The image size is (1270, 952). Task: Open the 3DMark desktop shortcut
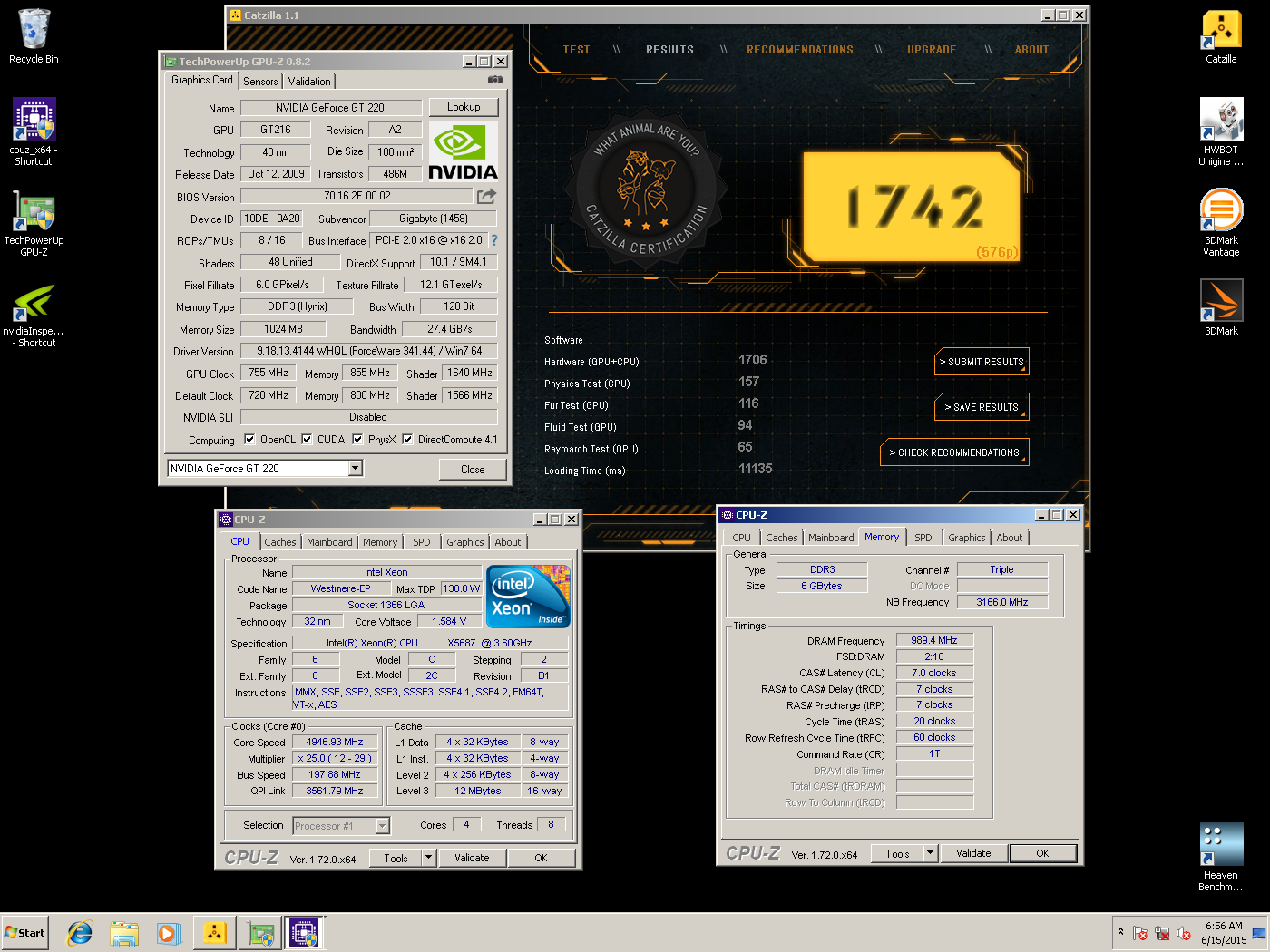tap(1221, 307)
